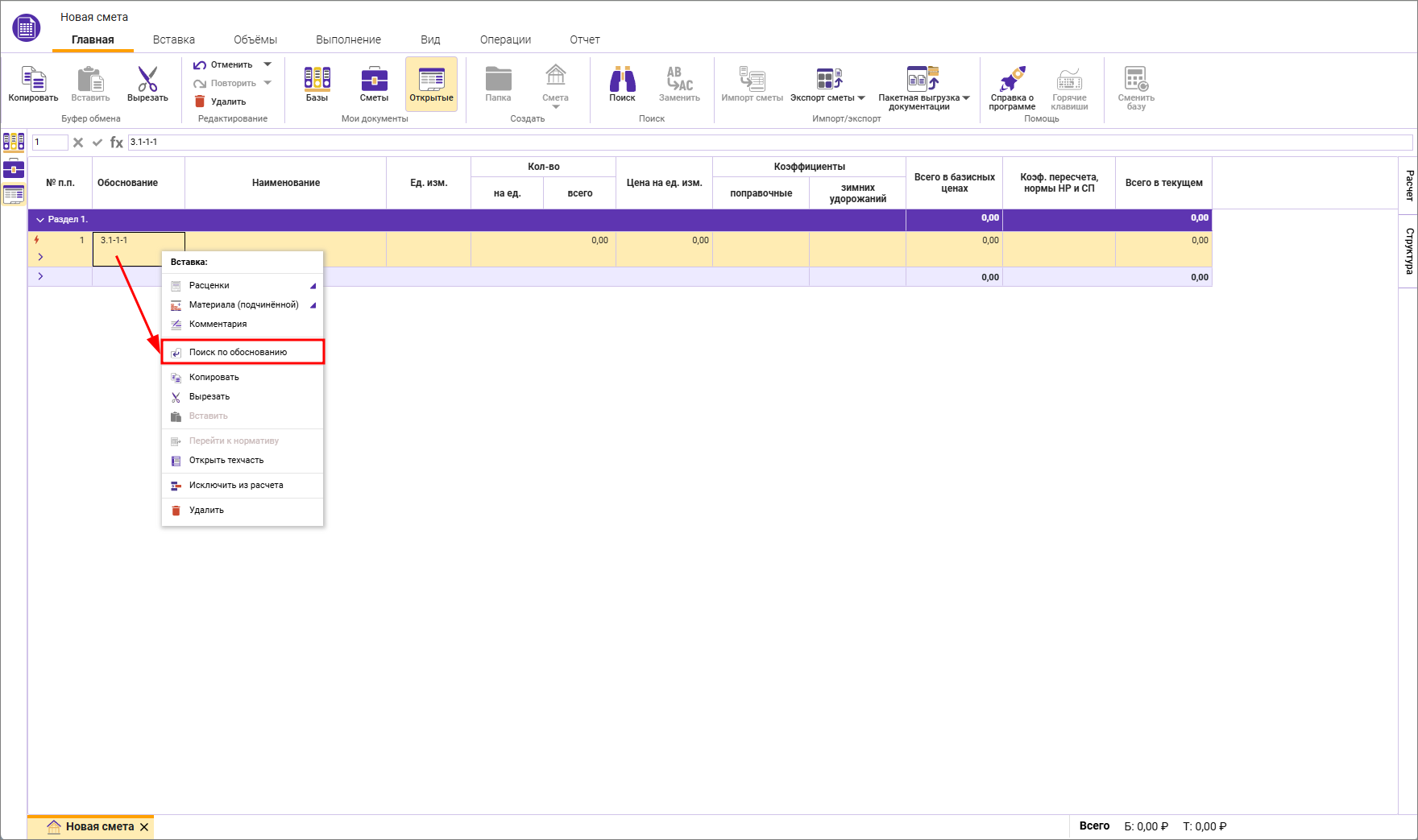
Task: Toggle the Открытые documents button
Action: 431,83
